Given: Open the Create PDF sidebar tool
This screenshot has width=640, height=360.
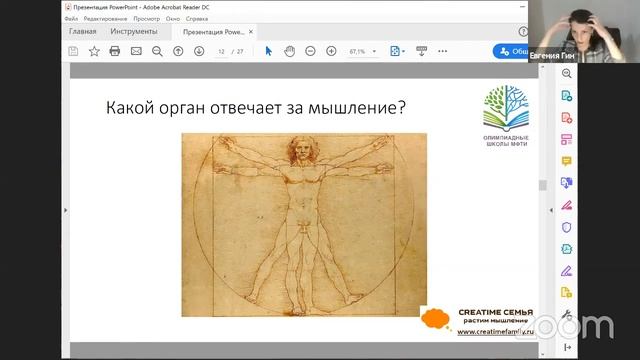Looking at the screenshot, I should tap(567, 118).
